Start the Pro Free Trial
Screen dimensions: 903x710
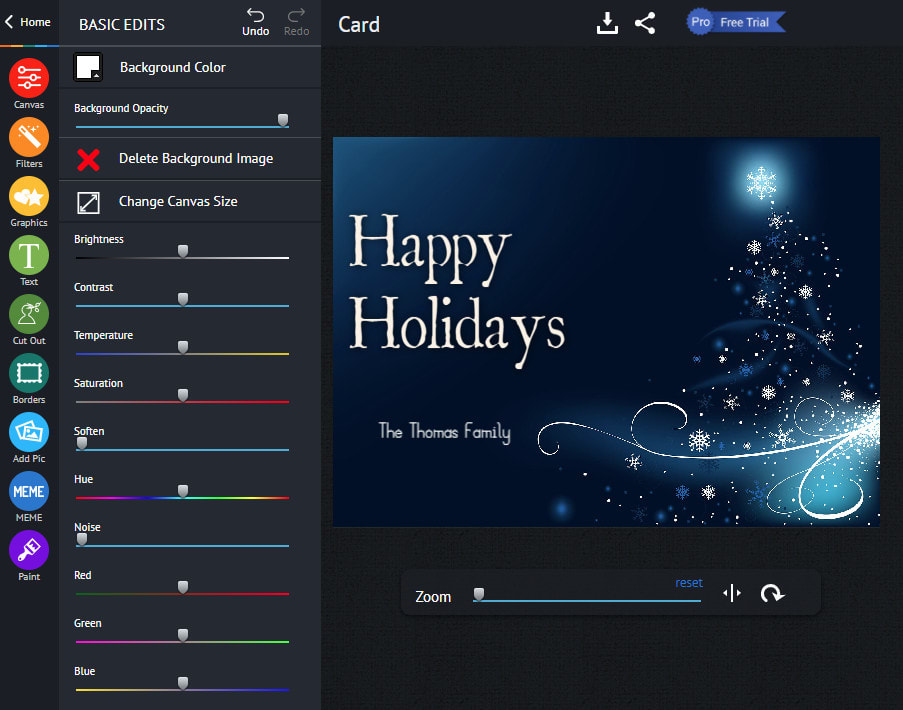point(736,22)
